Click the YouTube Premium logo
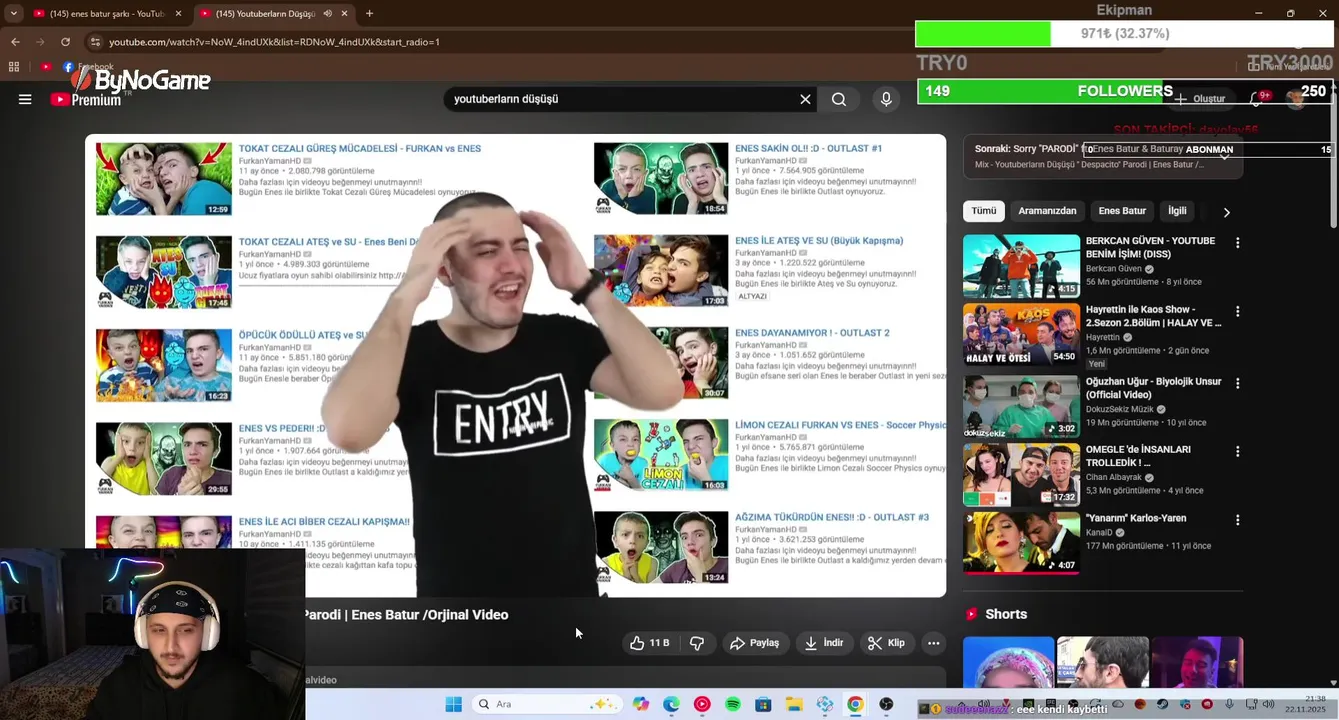1339x720 pixels. click(86, 99)
